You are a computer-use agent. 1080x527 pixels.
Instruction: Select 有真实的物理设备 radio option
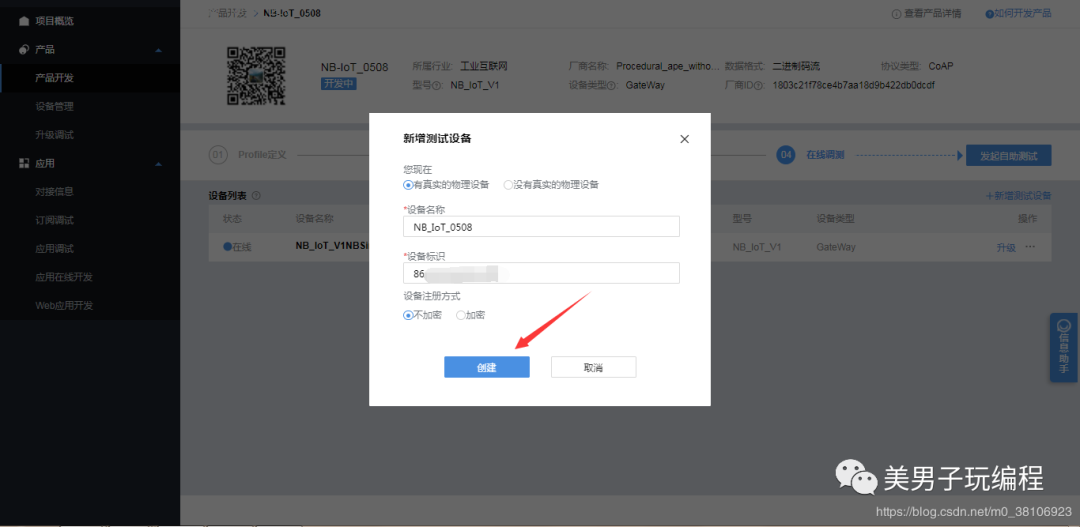pyautogui.click(x=446, y=185)
